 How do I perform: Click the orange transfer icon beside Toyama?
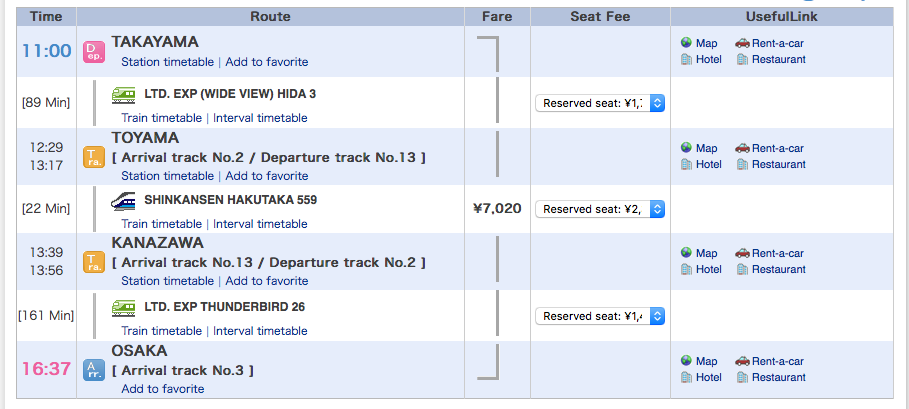[x=93, y=156]
